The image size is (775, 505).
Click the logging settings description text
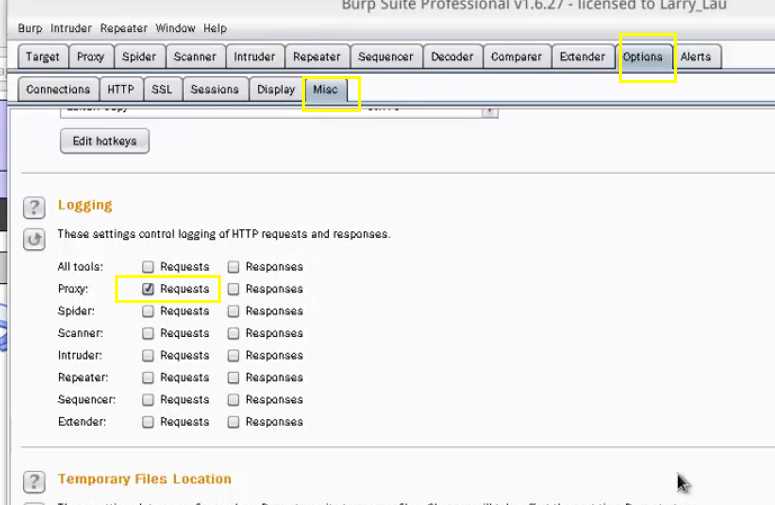(x=224, y=234)
